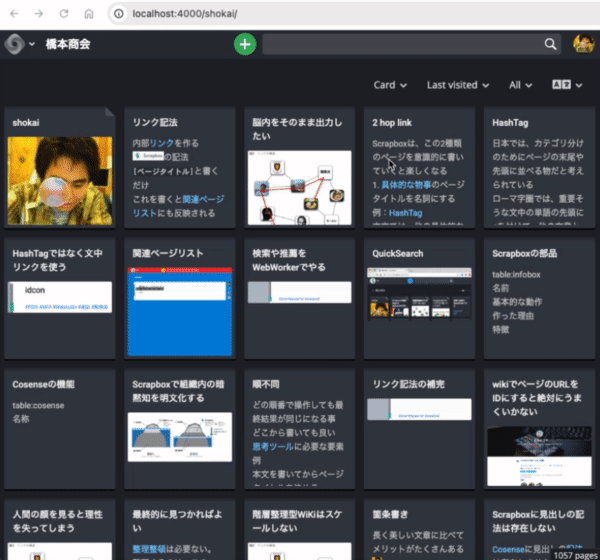
Task: Expand the chevron next to the logo
Action: (32, 44)
